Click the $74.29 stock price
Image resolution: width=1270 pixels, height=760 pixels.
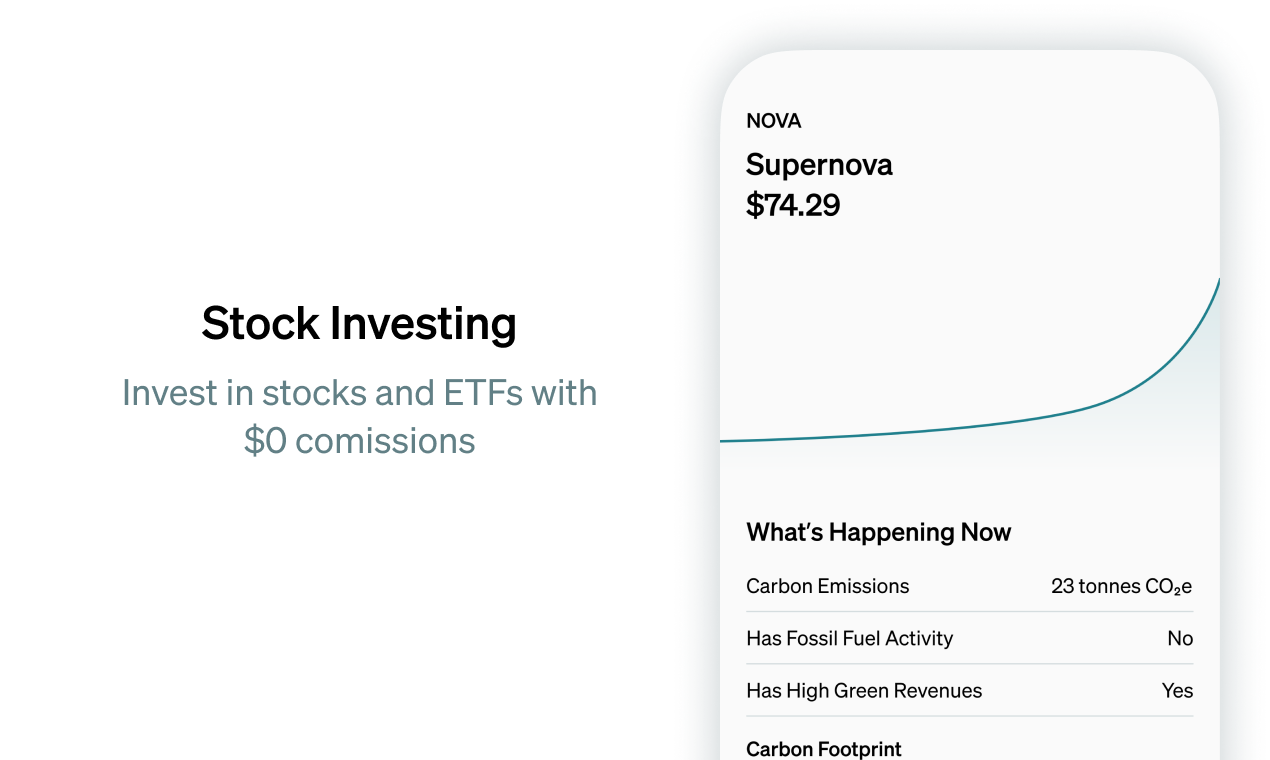[793, 205]
